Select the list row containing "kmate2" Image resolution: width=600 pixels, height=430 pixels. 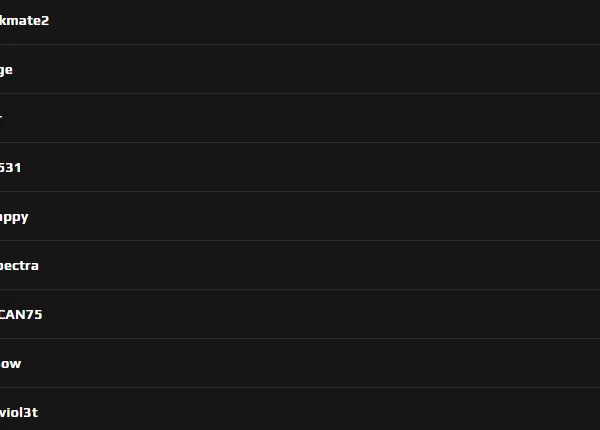pyautogui.click(x=300, y=22)
